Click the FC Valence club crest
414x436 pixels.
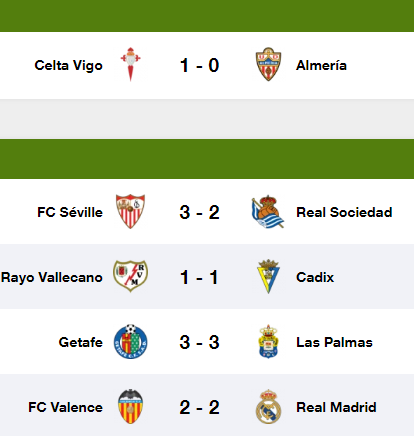click(x=130, y=406)
